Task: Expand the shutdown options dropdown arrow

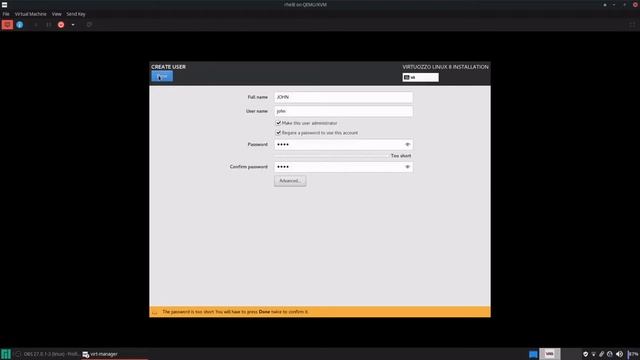Action: tap(73, 24)
